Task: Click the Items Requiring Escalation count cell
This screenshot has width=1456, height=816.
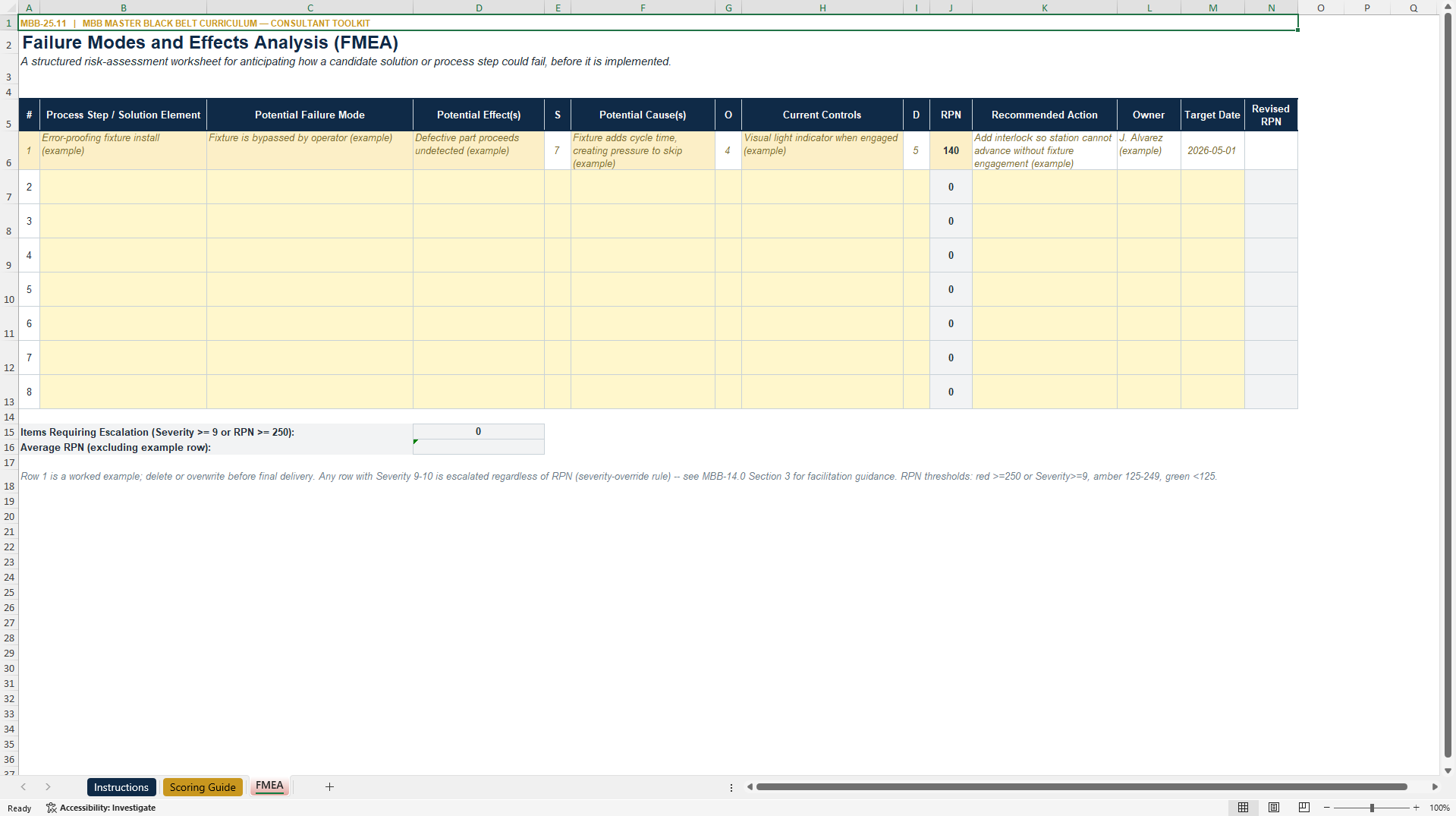Action: (479, 431)
